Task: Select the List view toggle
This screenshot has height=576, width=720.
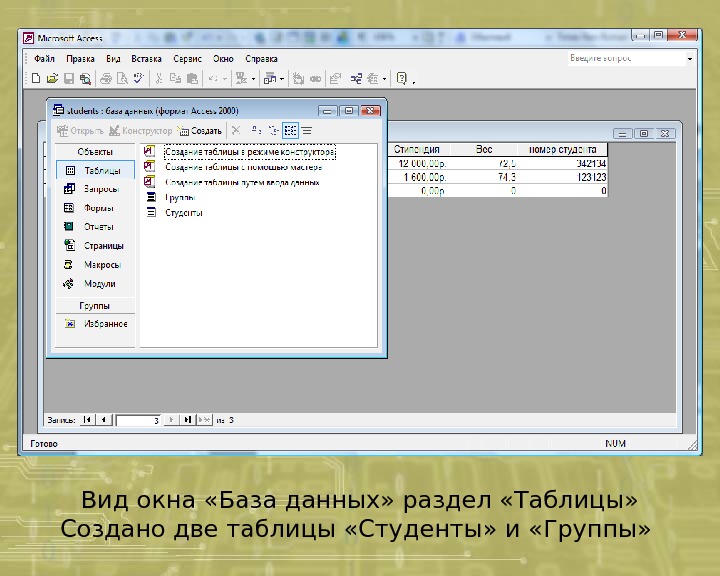Action: (290, 130)
